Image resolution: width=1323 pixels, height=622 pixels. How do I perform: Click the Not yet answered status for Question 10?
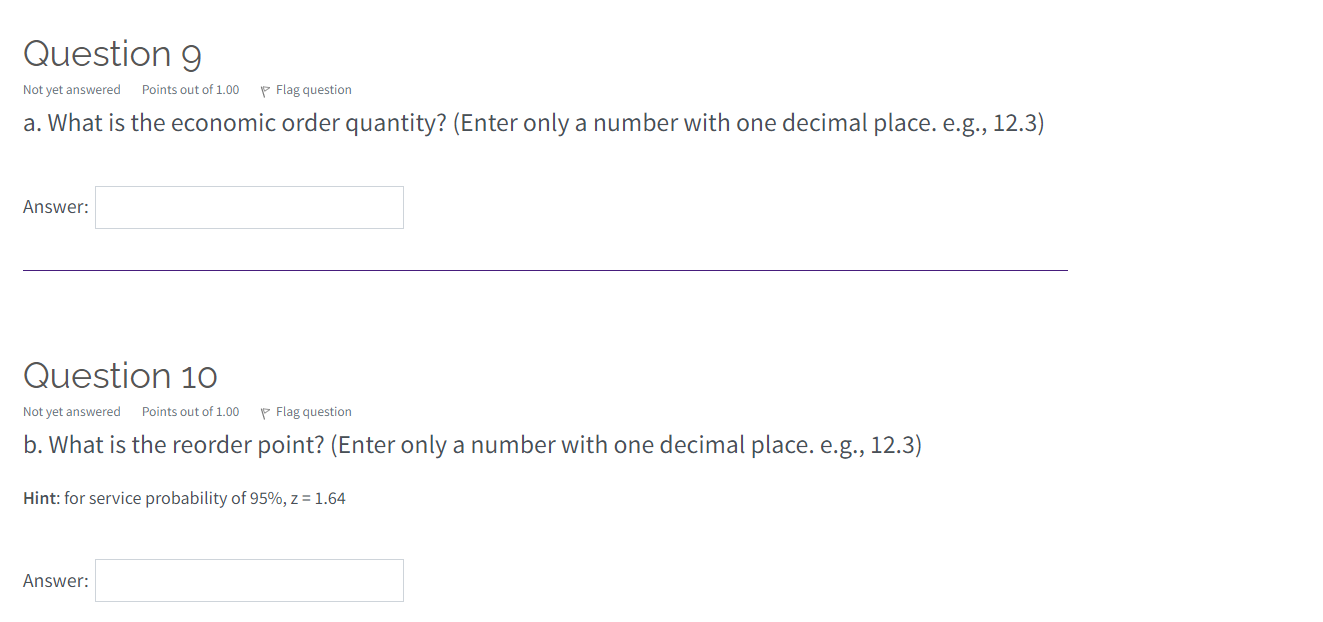click(x=71, y=411)
